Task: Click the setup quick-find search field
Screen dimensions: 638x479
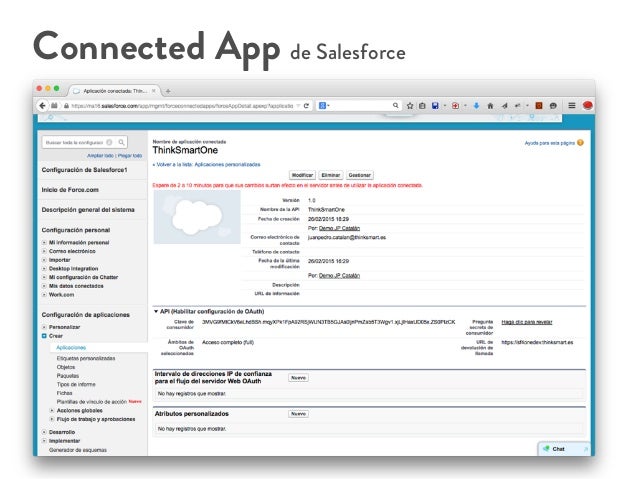Action: tap(73, 143)
